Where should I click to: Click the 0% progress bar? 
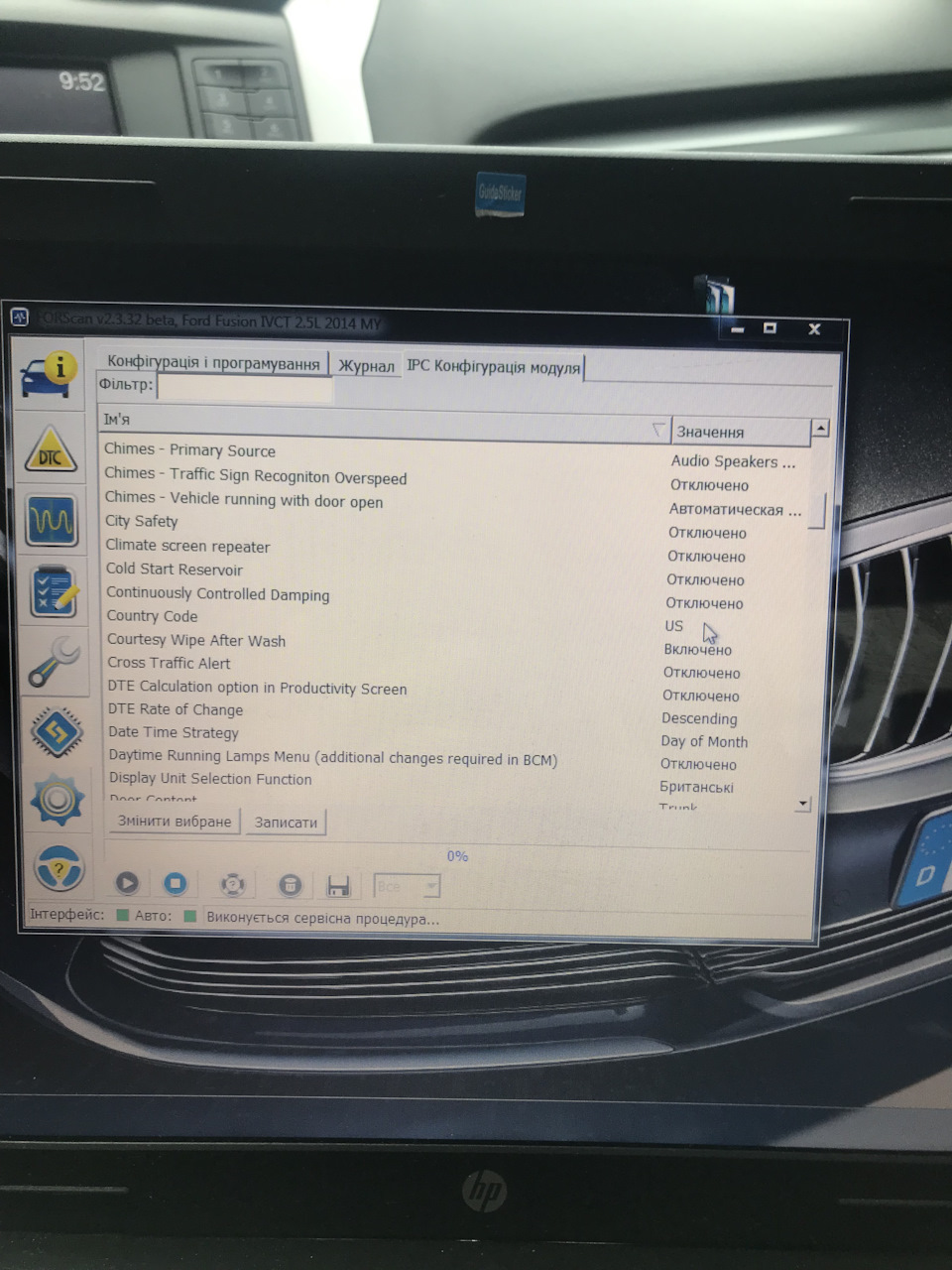point(457,855)
